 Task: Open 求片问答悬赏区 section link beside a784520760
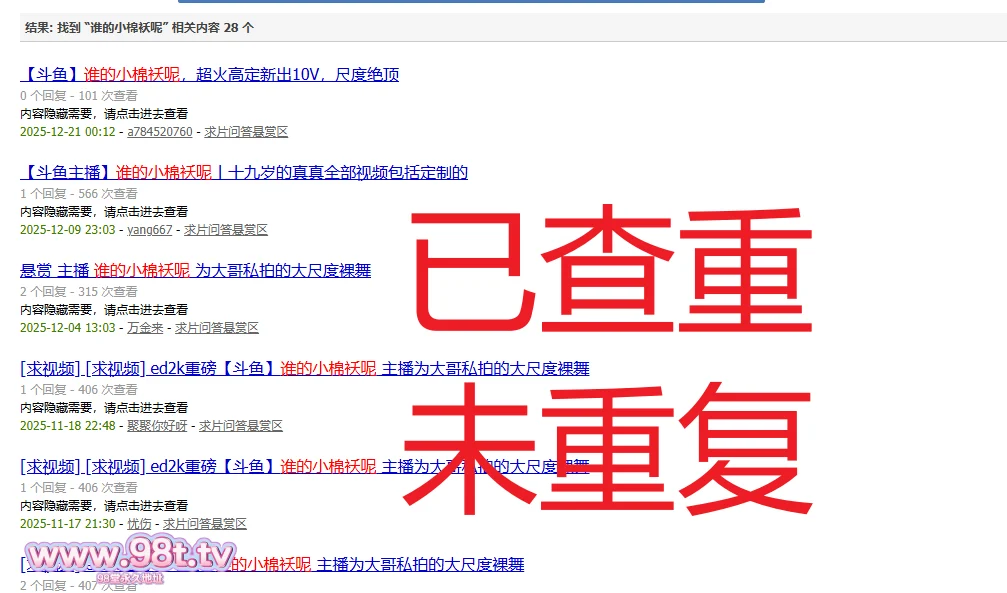tap(246, 132)
